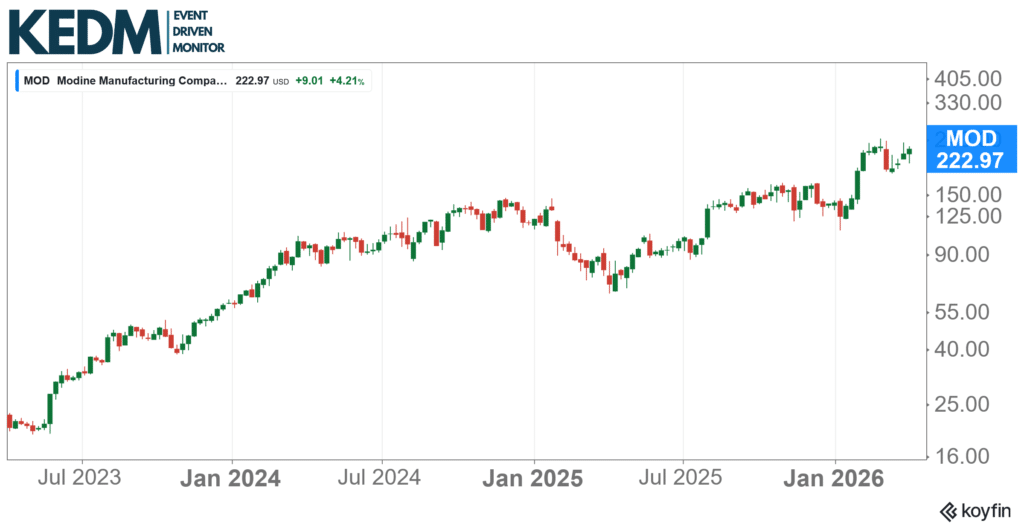The width and height of the screenshot is (1024, 529).
Task: Click the Event Driven Monitor text
Action: 198,32
